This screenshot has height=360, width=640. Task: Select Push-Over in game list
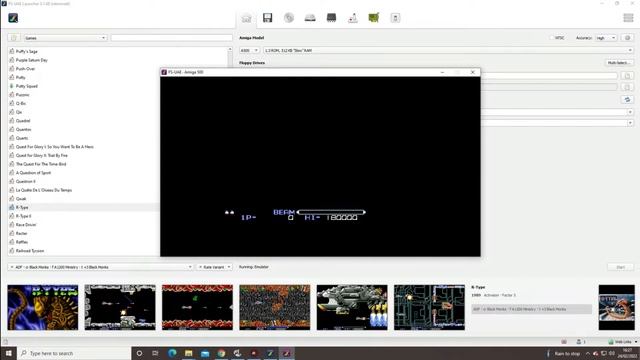coord(25,69)
